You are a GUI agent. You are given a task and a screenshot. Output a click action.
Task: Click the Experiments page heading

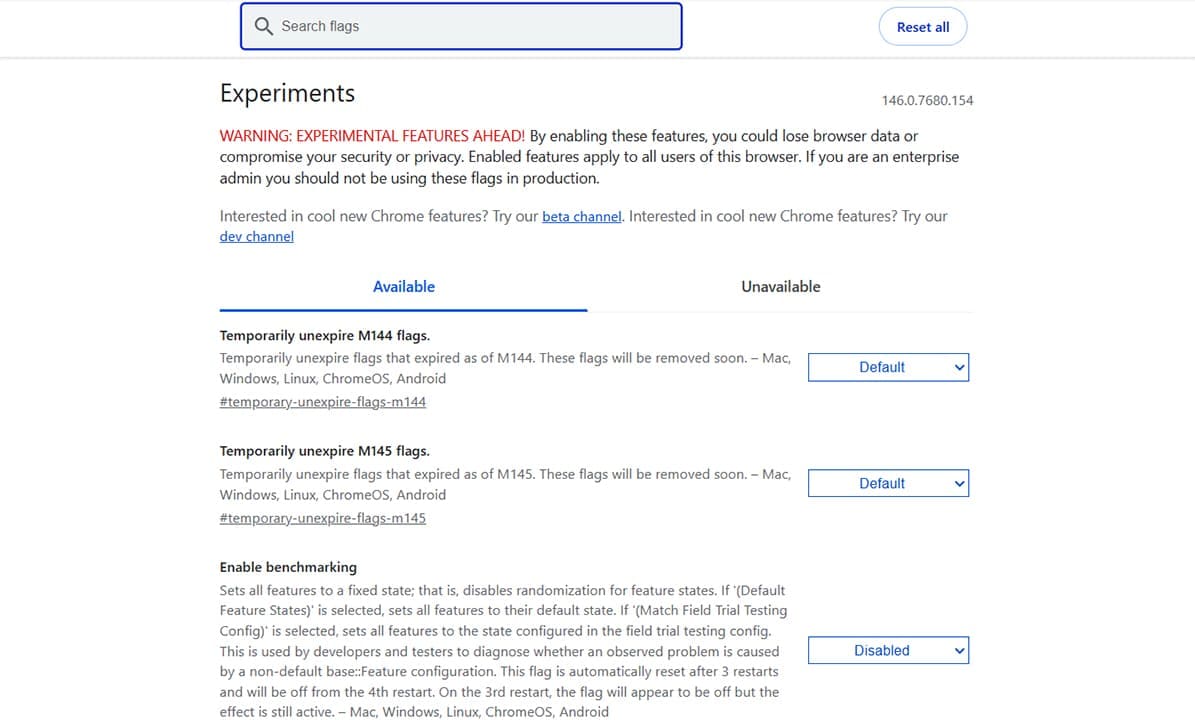287,94
